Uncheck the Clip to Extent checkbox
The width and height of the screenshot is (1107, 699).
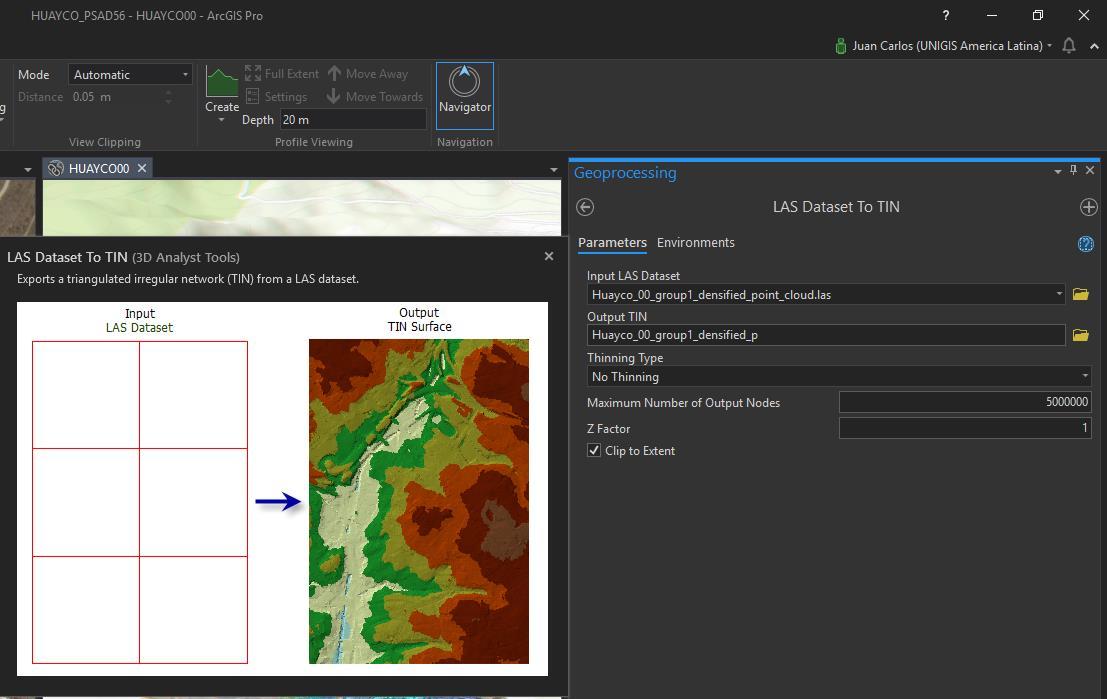pos(594,451)
